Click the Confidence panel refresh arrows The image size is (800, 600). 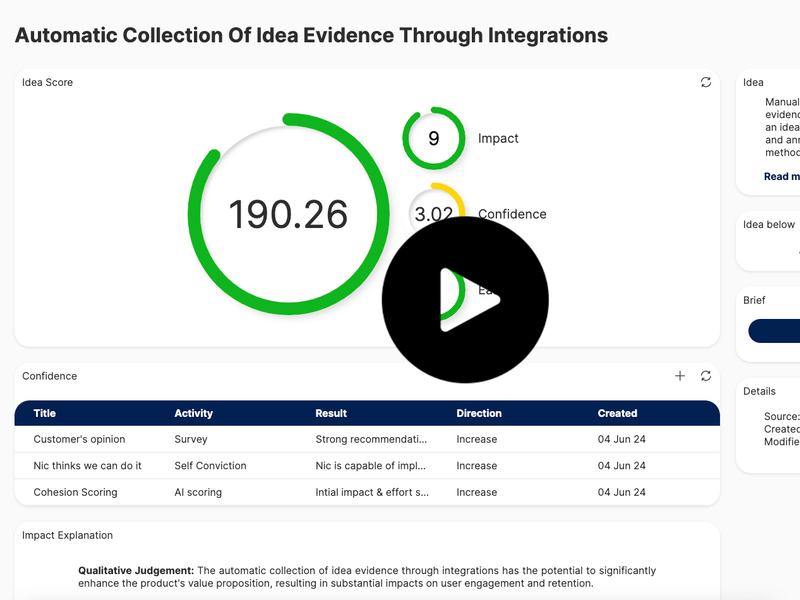tap(707, 376)
